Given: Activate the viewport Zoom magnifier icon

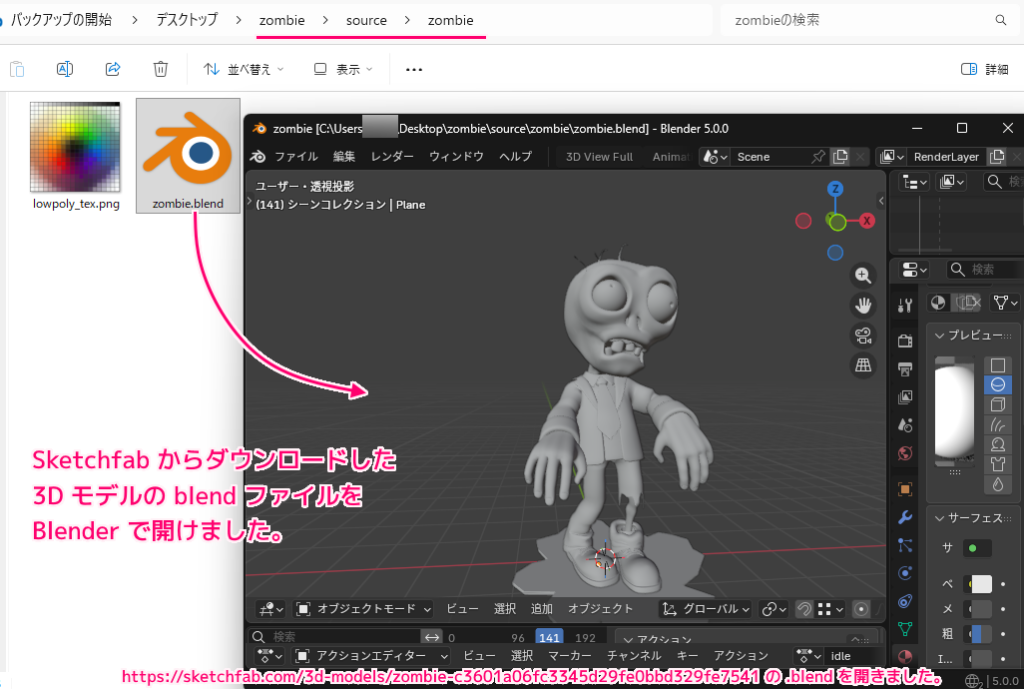Looking at the screenshot, I should pos(864,275).
